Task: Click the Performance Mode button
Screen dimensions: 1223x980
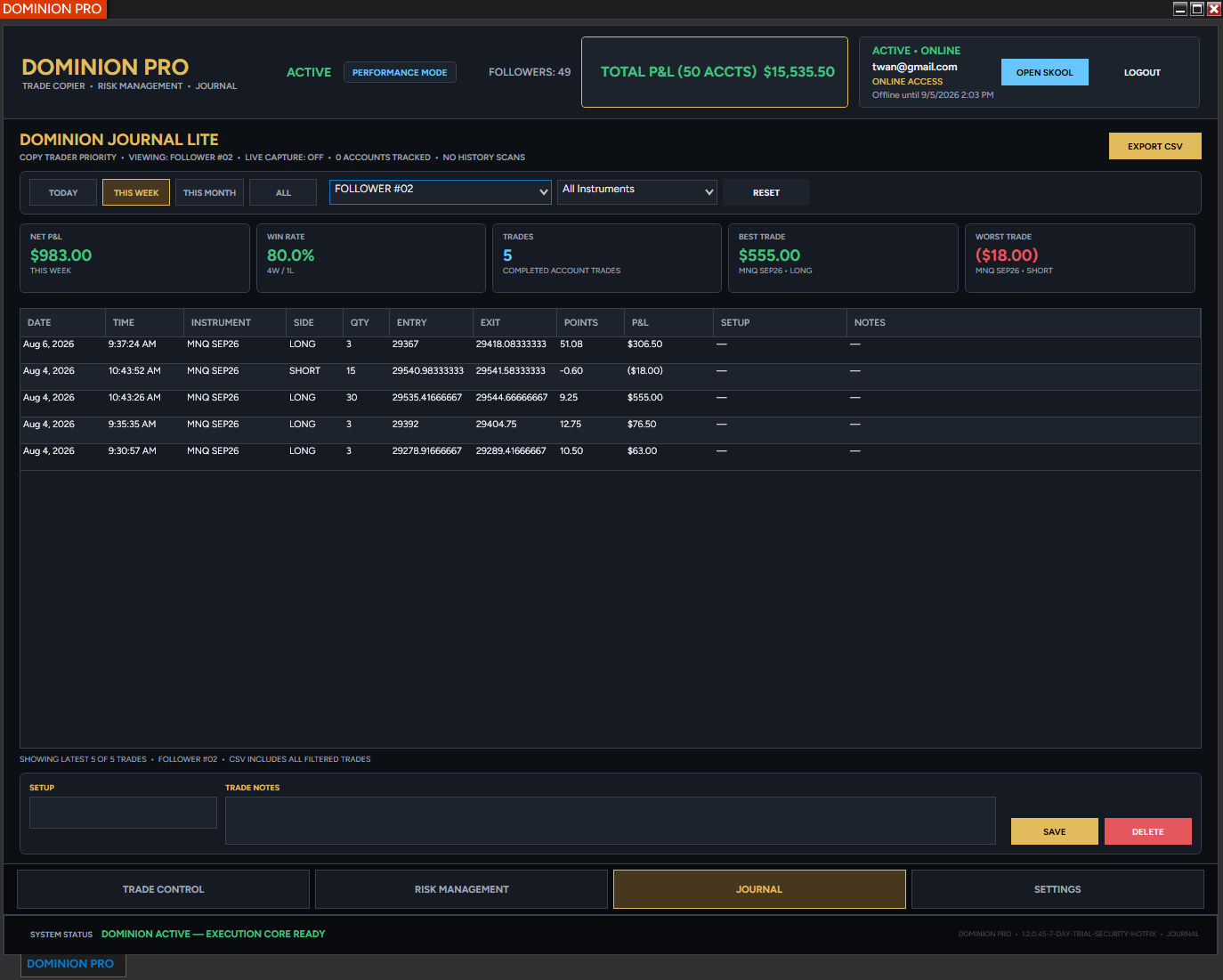Action: (x=400, y=72)
